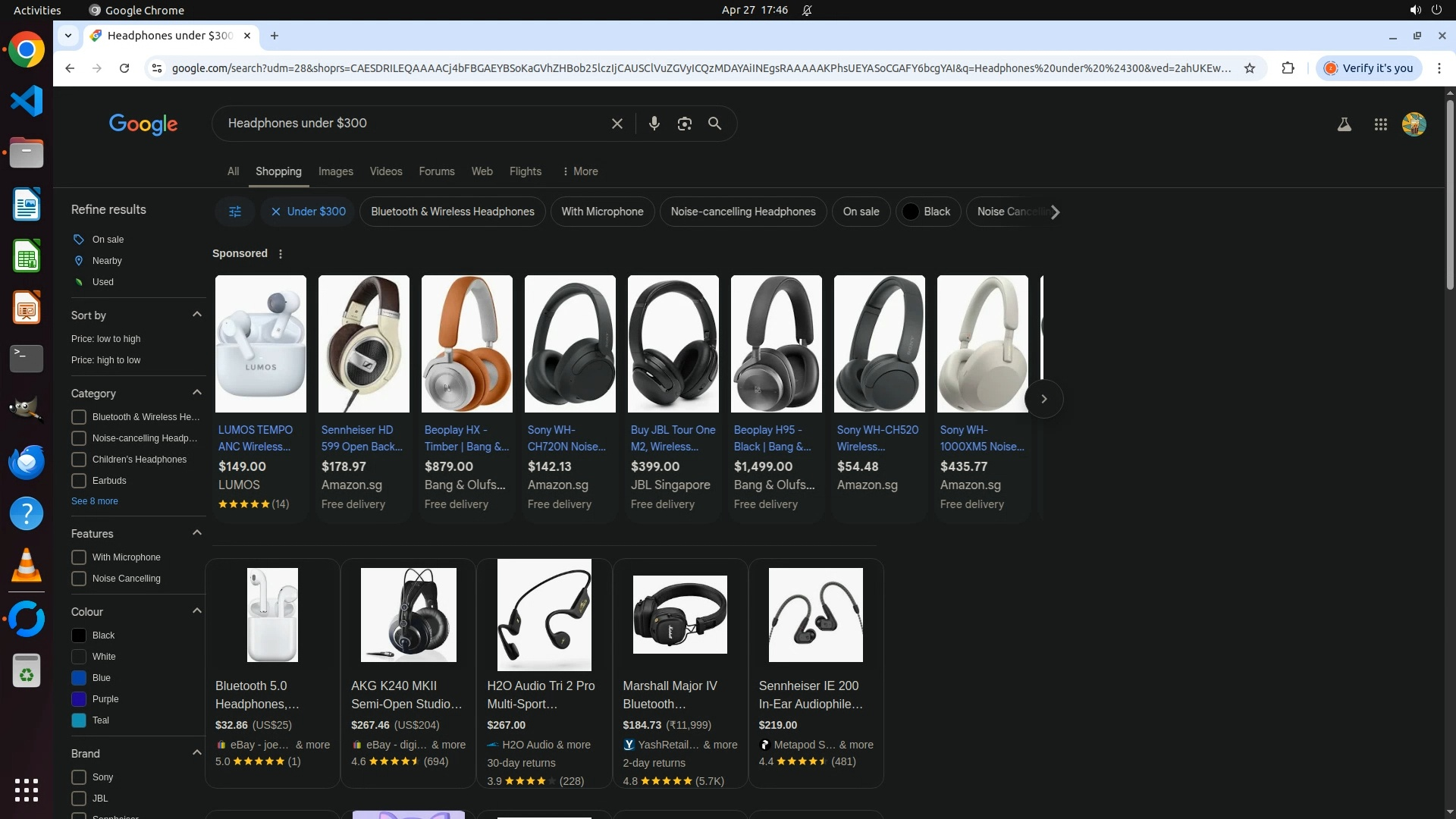Open Chrome extensions puzzle icon
Viewport: 1456px width, 819px height.
pyautogui.click(x=1288, y=68)
